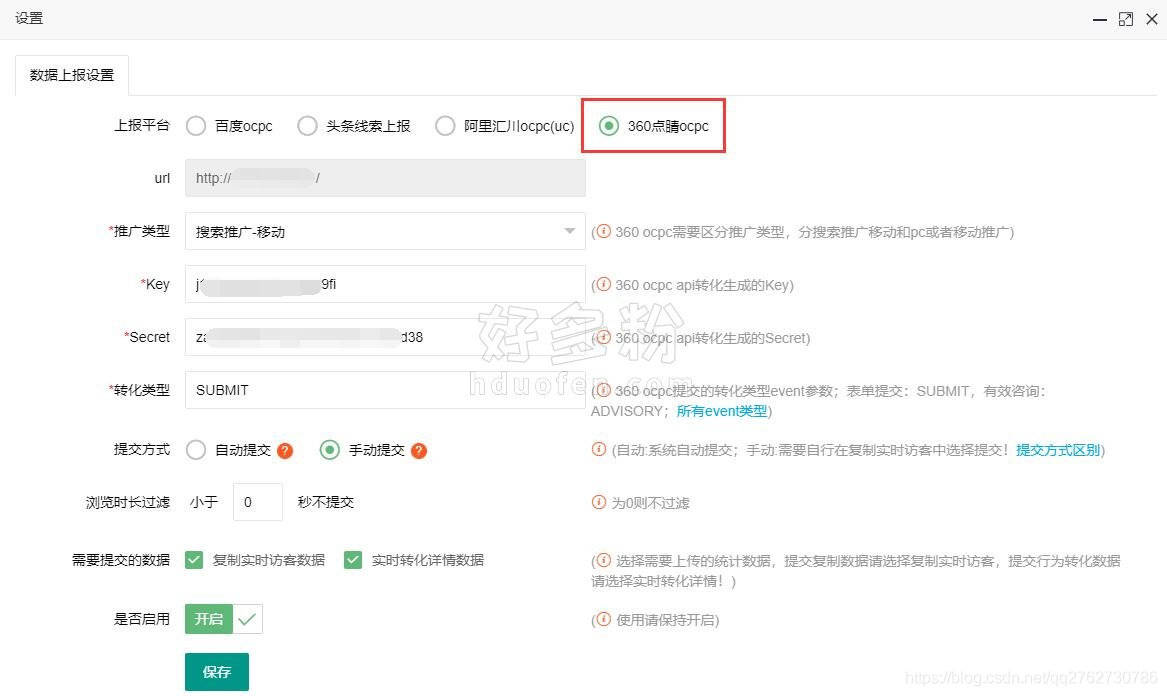Uncheck 实时转化详情数据 checkbox
This screenshot has width=1167, height=696.
pyautogui.click(x=353, y=560)
